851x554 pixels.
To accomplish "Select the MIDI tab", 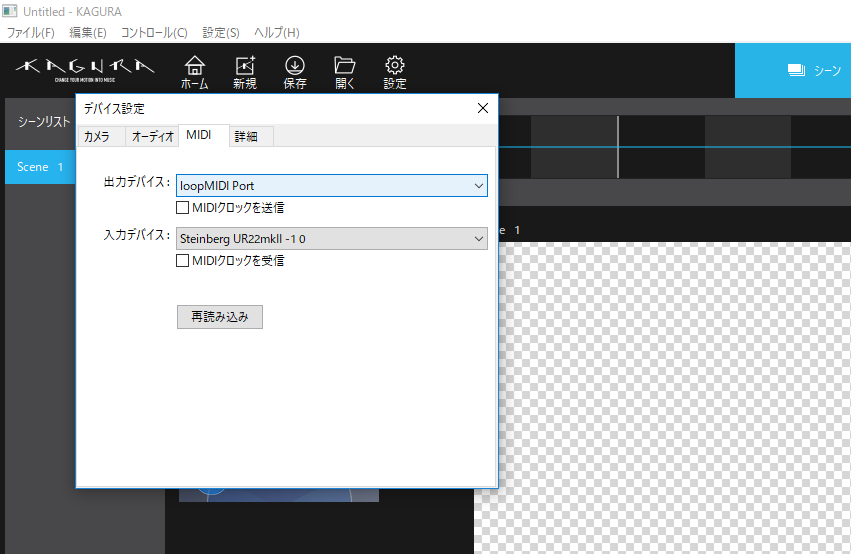I will pyautogui.click(x=203, y=135).
